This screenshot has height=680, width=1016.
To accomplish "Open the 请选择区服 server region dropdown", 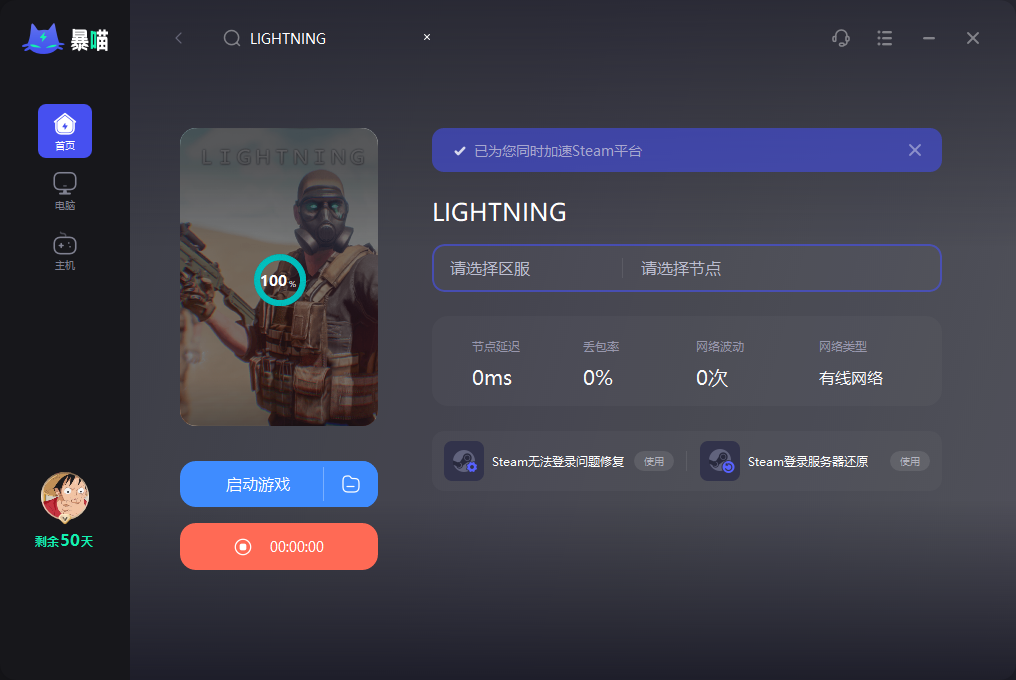I will pos(527,268).
